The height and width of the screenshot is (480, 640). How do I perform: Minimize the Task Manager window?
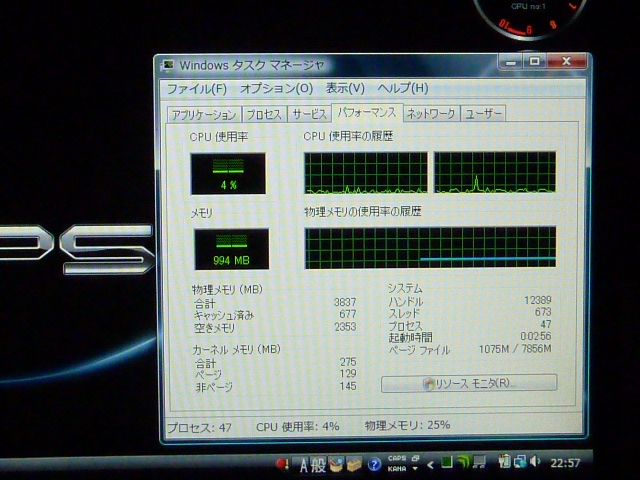[511, 62]
